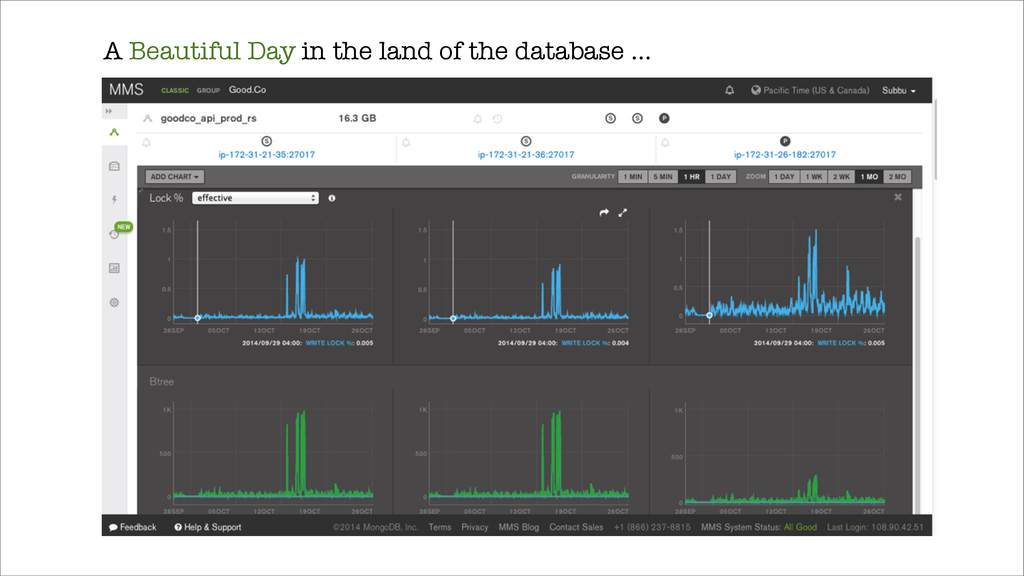Click the MMS logo

[126, 90]
